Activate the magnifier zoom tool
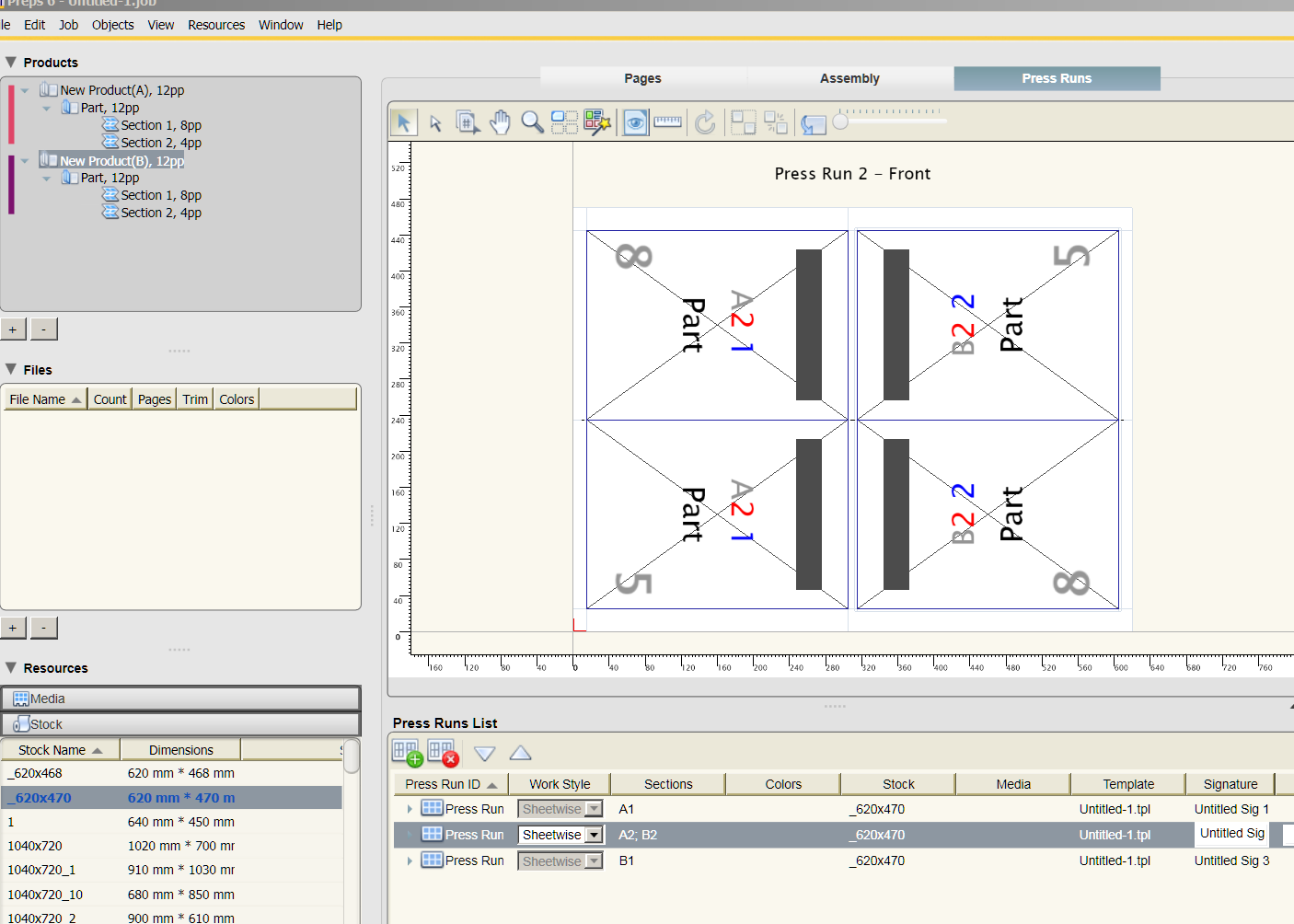The height and width of the screenshot is (924, 1294). pyautogui.click(x=532, y=122)
